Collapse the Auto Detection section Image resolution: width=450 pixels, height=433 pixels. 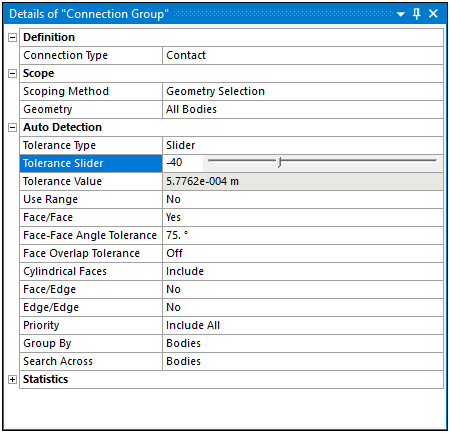point(12,127)
